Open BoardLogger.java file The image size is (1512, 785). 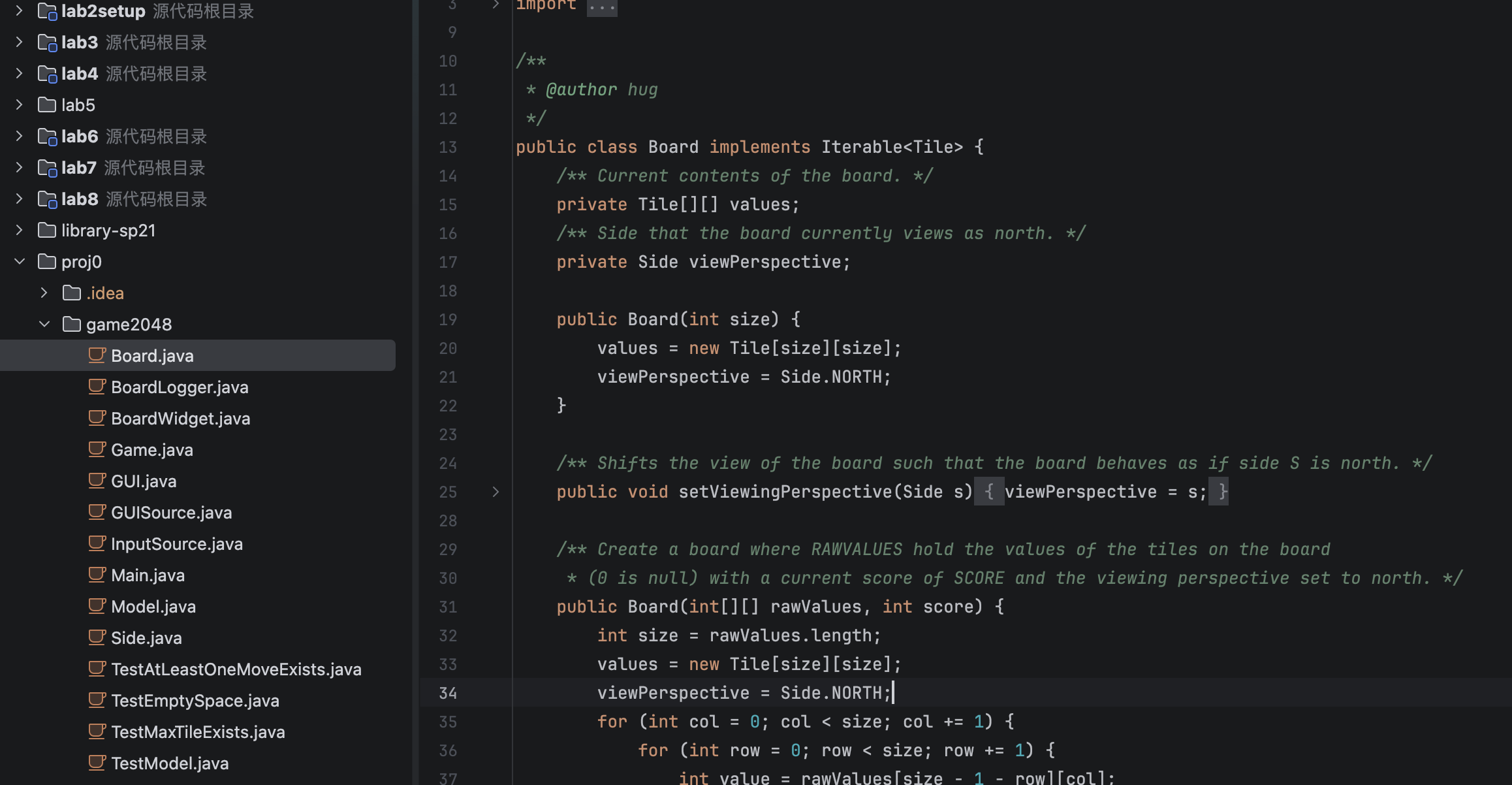tap(180, 387)
